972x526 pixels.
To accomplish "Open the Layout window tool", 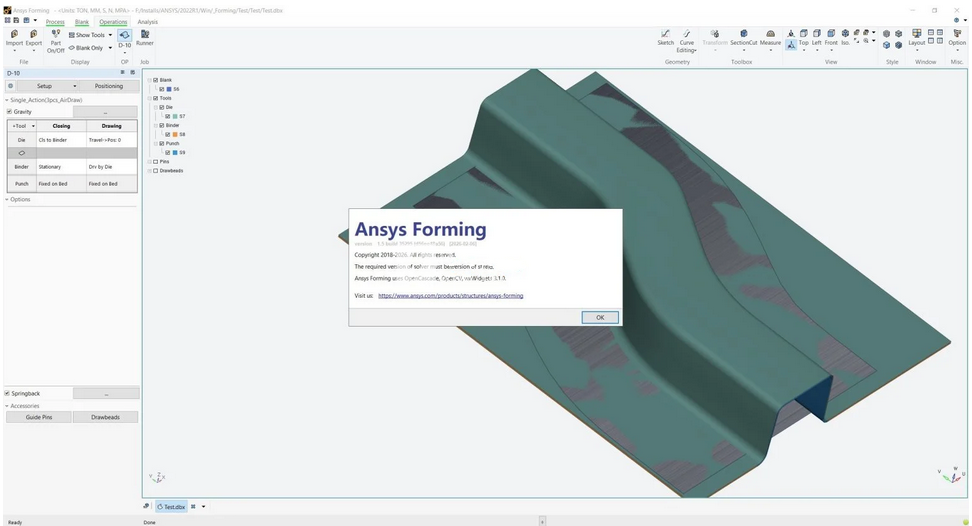I will pyautogui.click(x=916, y=37).
